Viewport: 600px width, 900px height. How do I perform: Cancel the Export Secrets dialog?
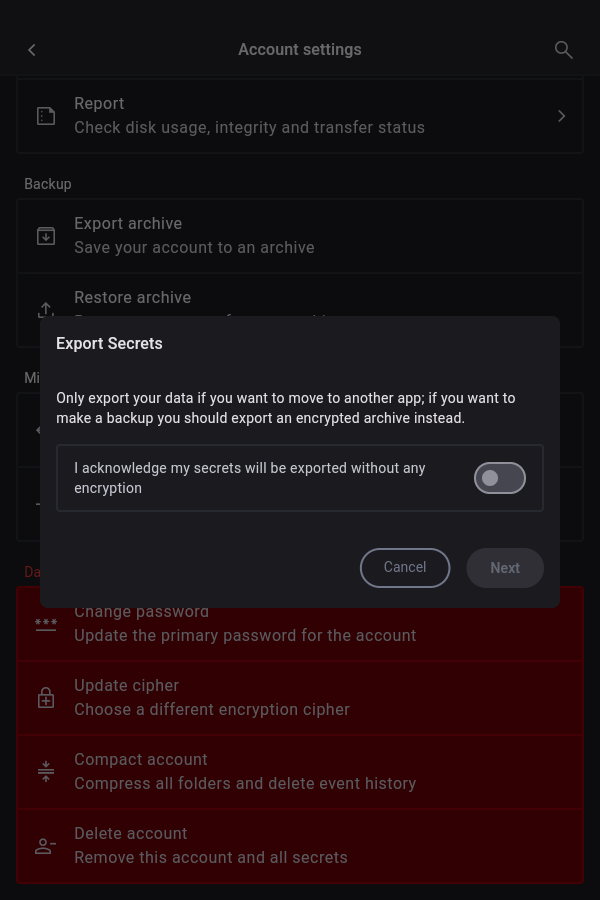click(x=405, y=567)
